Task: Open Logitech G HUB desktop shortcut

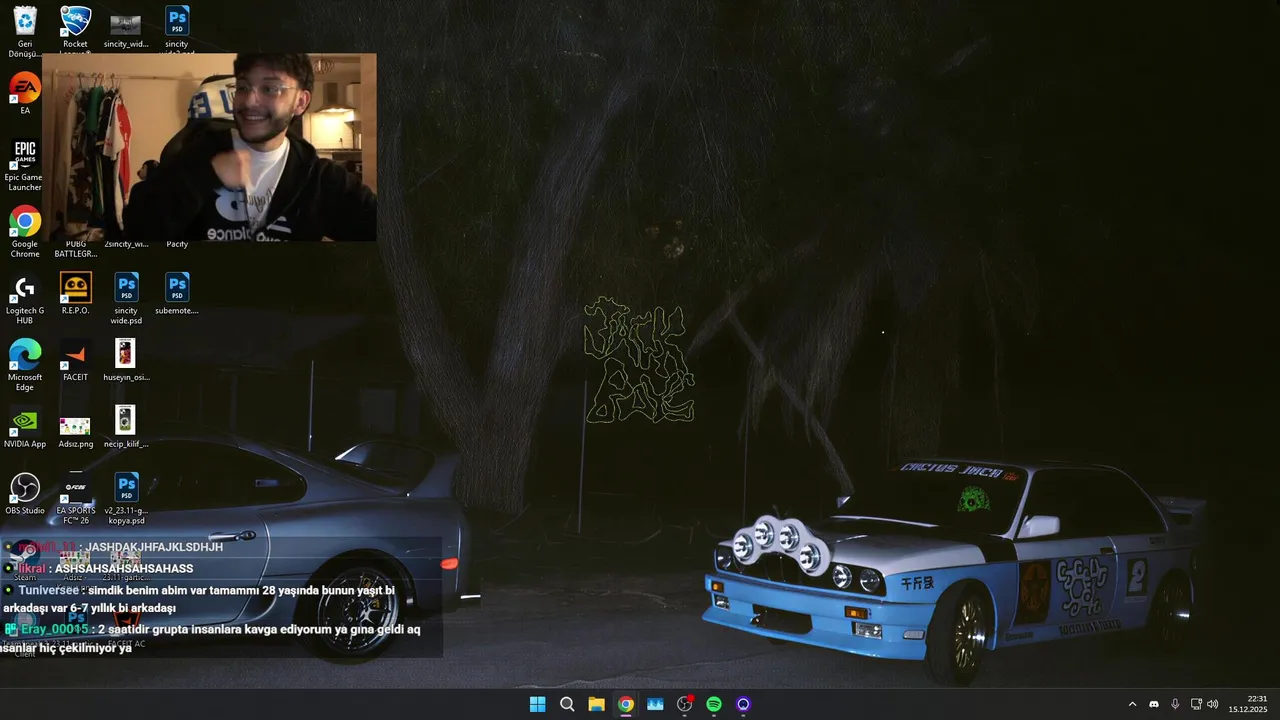Action: point(25,298)
